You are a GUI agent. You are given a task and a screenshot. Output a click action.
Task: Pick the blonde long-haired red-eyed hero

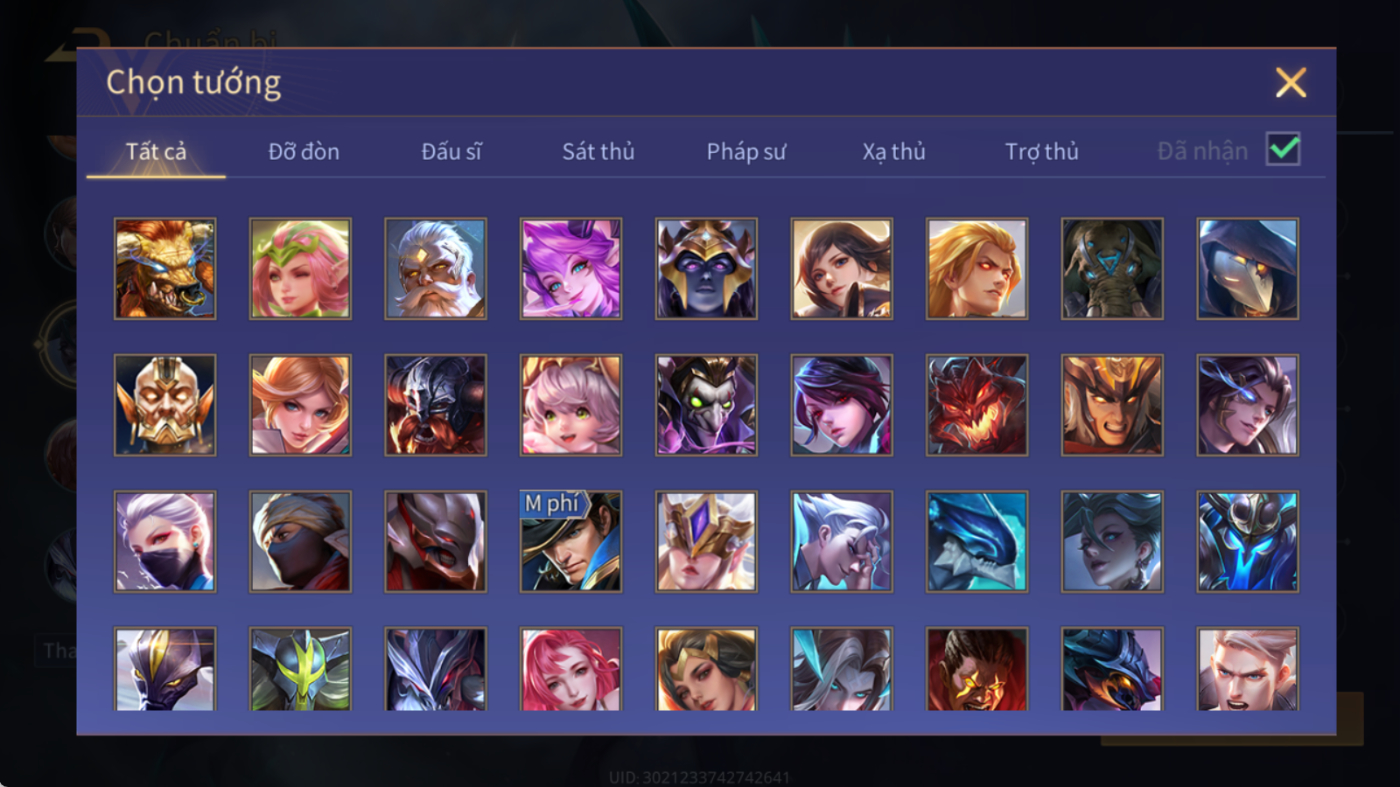point(977,269)
